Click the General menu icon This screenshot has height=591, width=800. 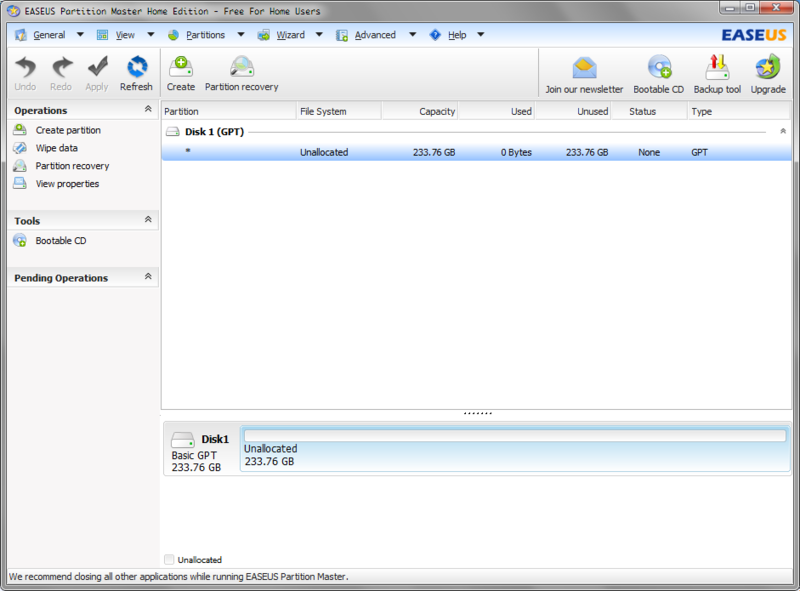[x=20, y=35]
